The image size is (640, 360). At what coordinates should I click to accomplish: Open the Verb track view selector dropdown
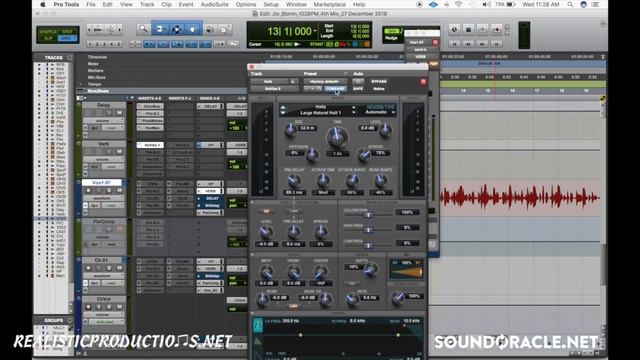103,159
